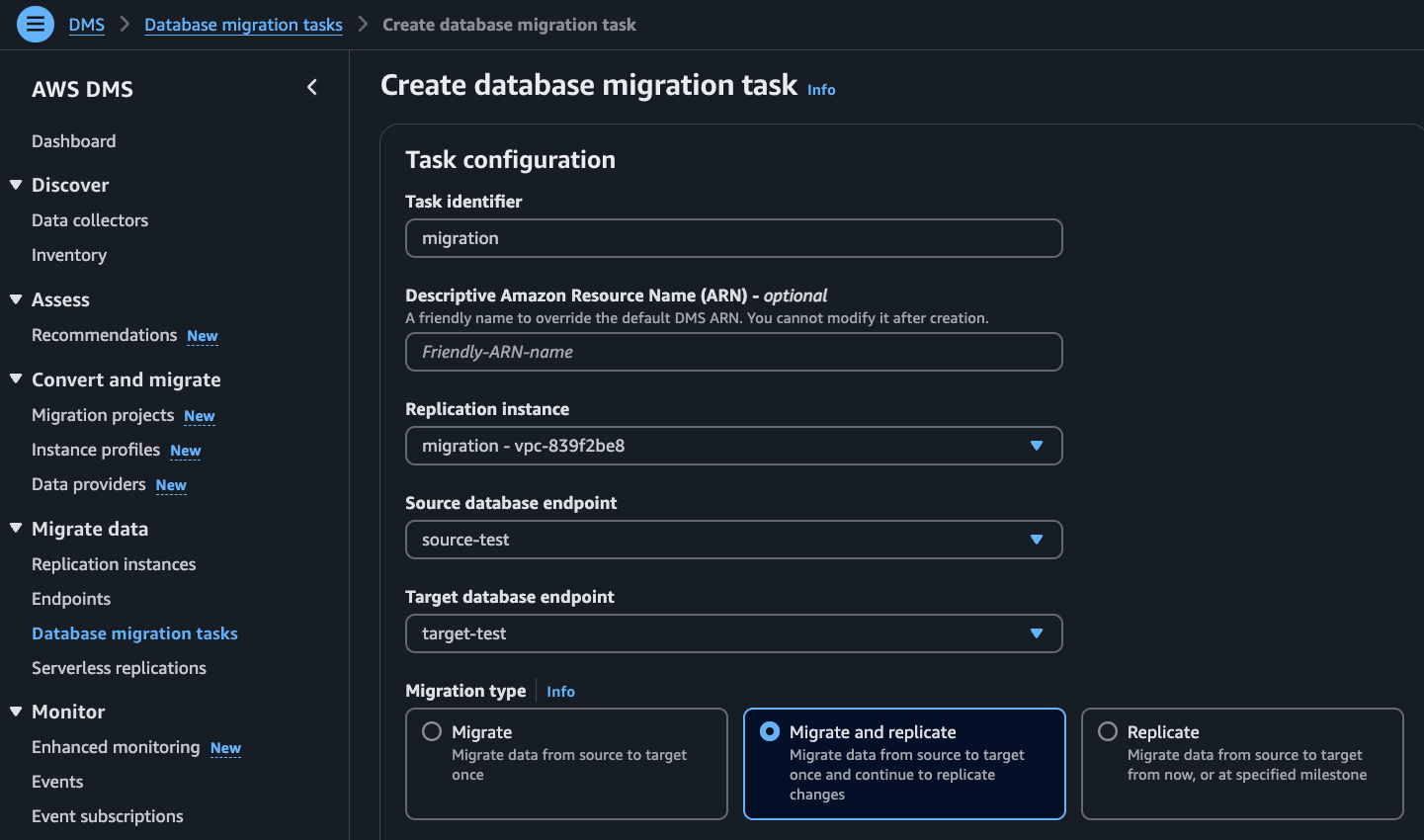Image resolution: width=1424 pixels, height=840 pixels.
Task: Open Endpoints in the sidebar
Action: pos(71,599)
